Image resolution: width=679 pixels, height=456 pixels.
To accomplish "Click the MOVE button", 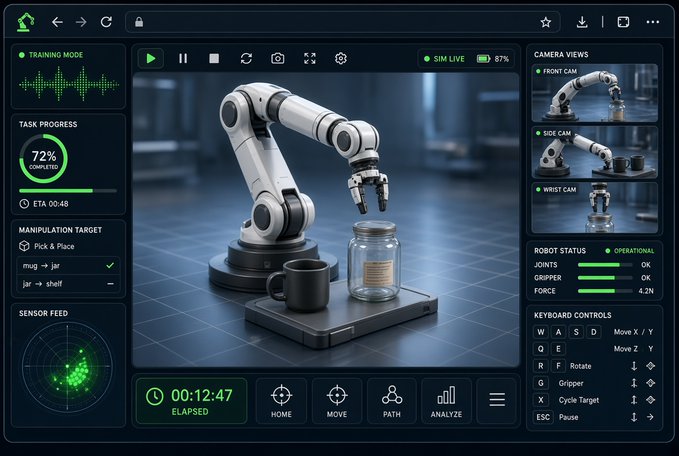I will pos(337,401).
